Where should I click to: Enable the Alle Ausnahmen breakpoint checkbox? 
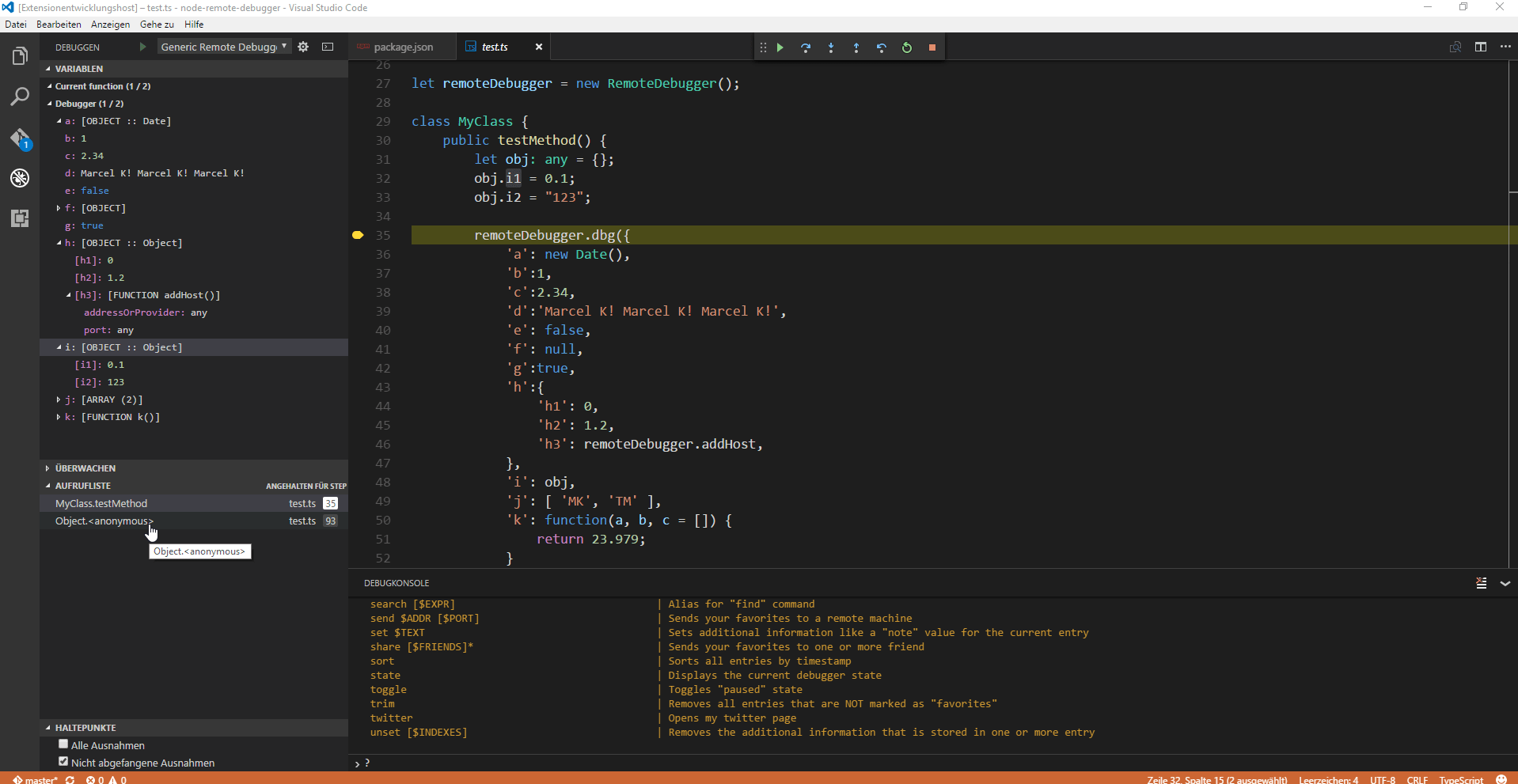[x=63, y=744]
